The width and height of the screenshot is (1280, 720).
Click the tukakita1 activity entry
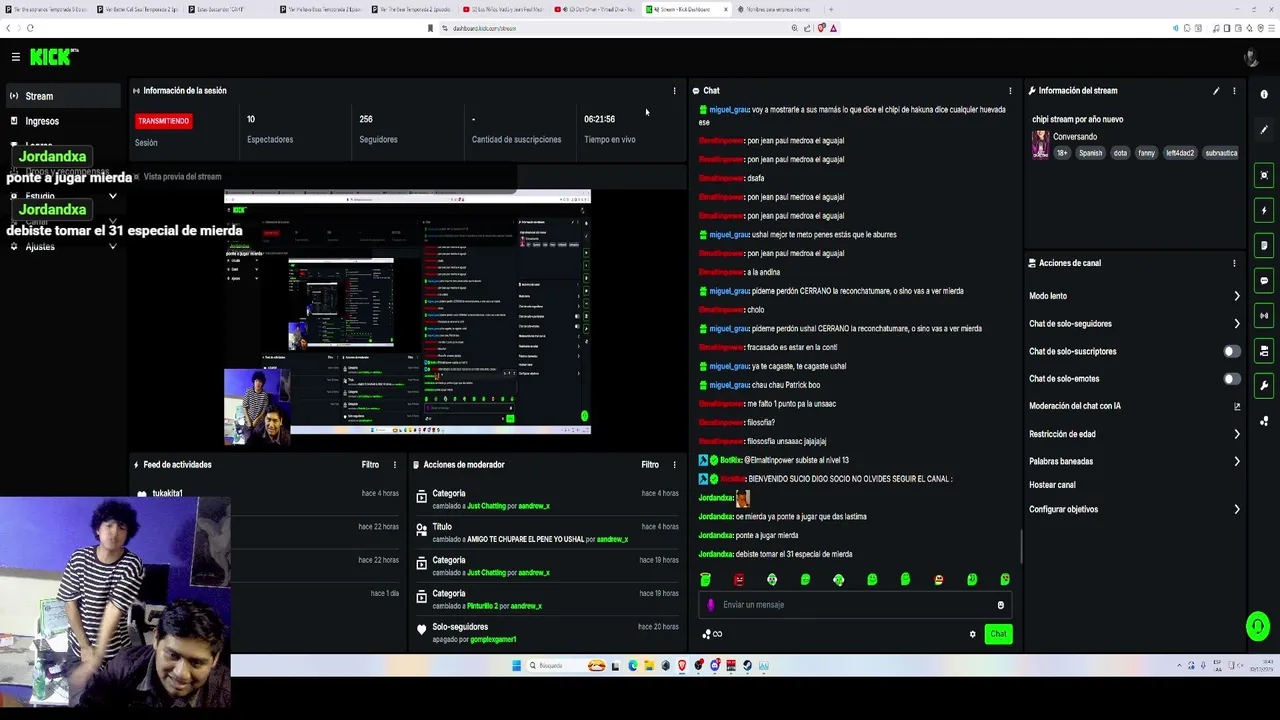268,494
